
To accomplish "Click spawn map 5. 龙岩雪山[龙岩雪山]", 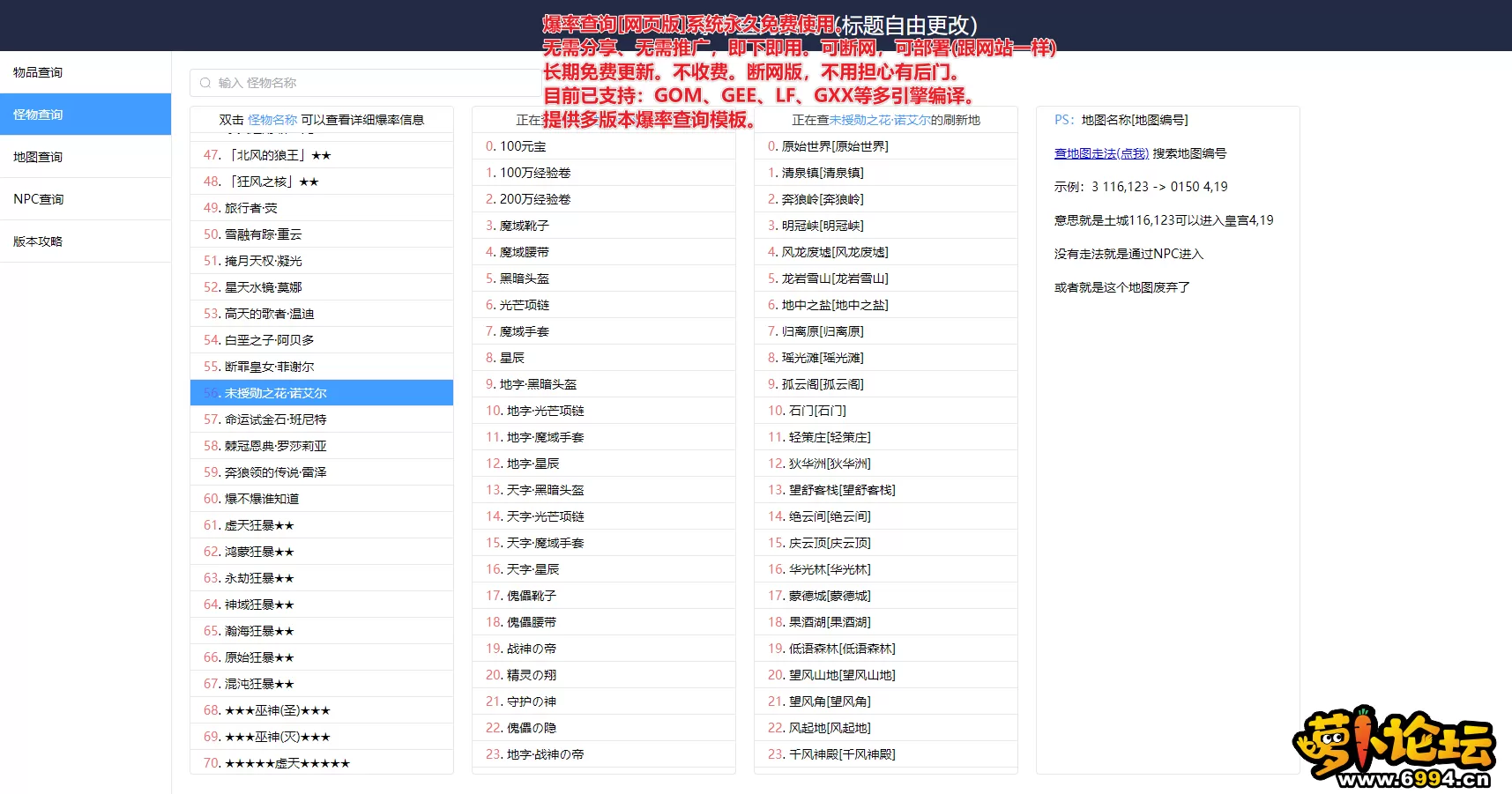I will click(886, 278).
